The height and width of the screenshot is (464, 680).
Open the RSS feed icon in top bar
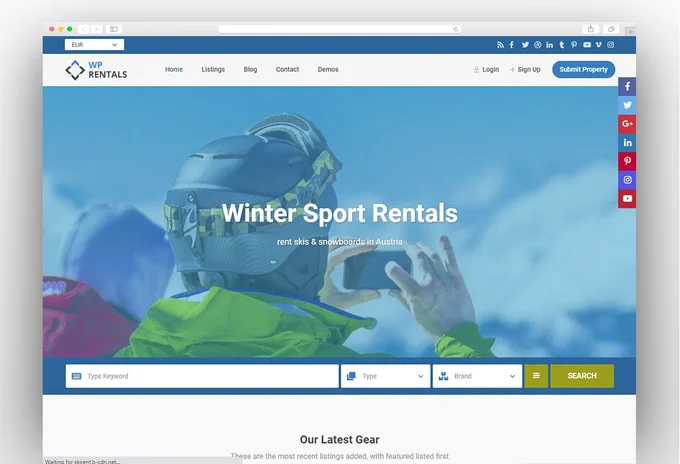coord(500,45)
